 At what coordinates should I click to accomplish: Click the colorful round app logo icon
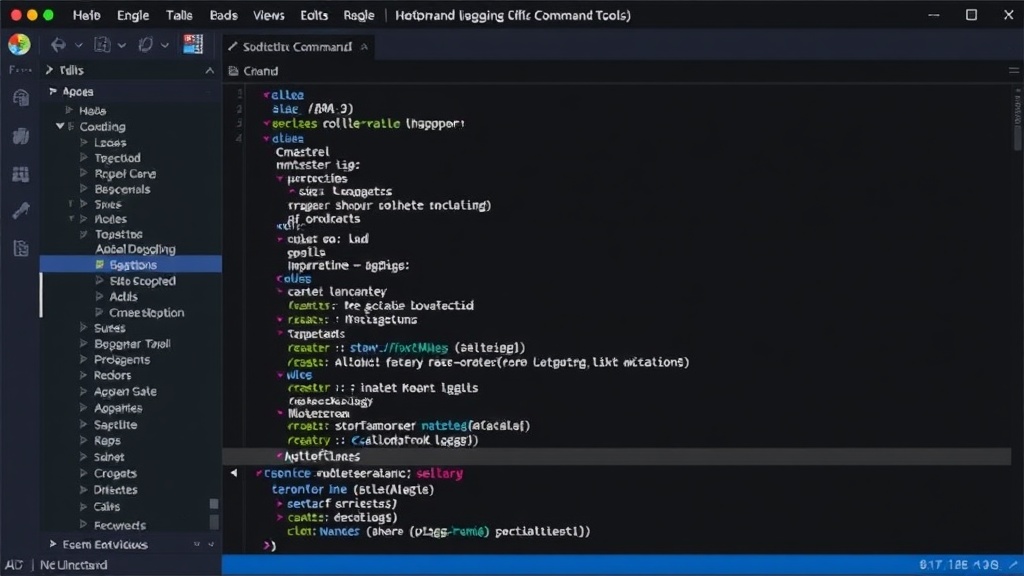tap(19, 44)
